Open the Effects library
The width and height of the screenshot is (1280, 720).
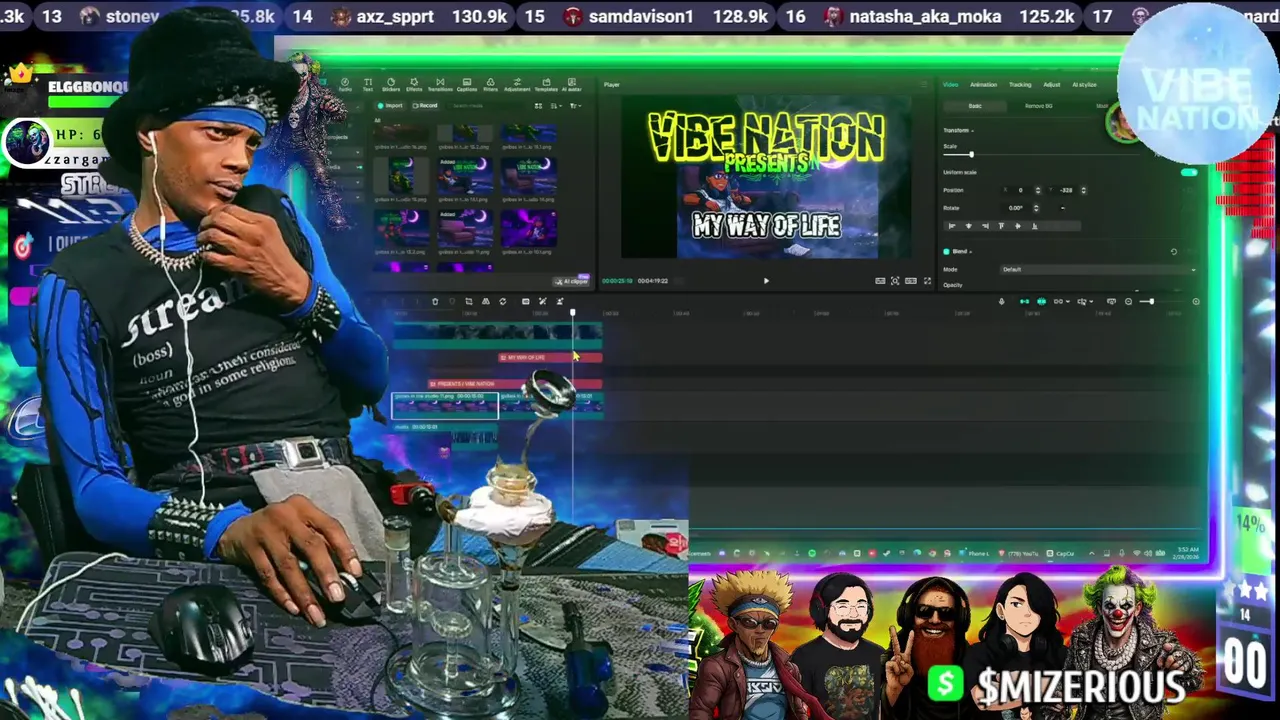pyautogui.click(x=414, y=84)
